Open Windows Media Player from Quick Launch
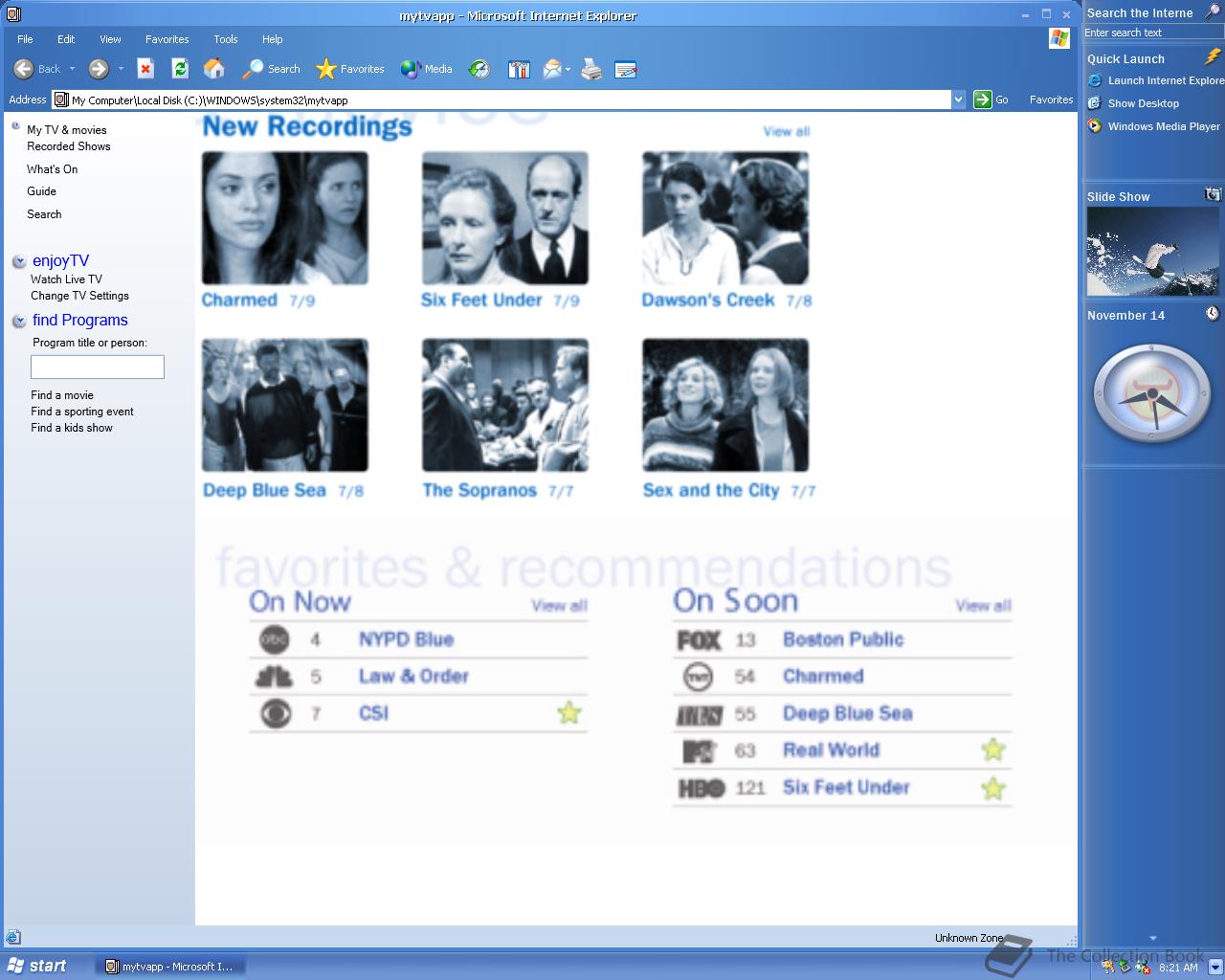The width and height of the screenshot is (1225, 980). (1154, 126)
